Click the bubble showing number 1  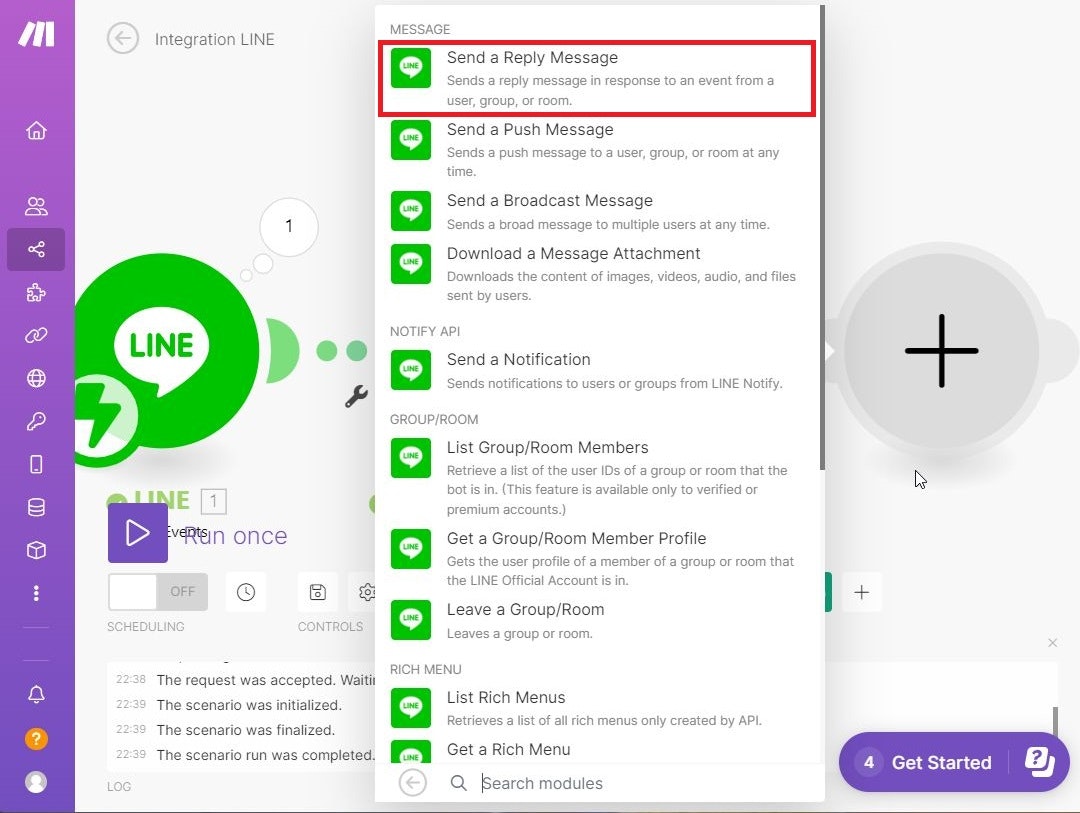289,226
